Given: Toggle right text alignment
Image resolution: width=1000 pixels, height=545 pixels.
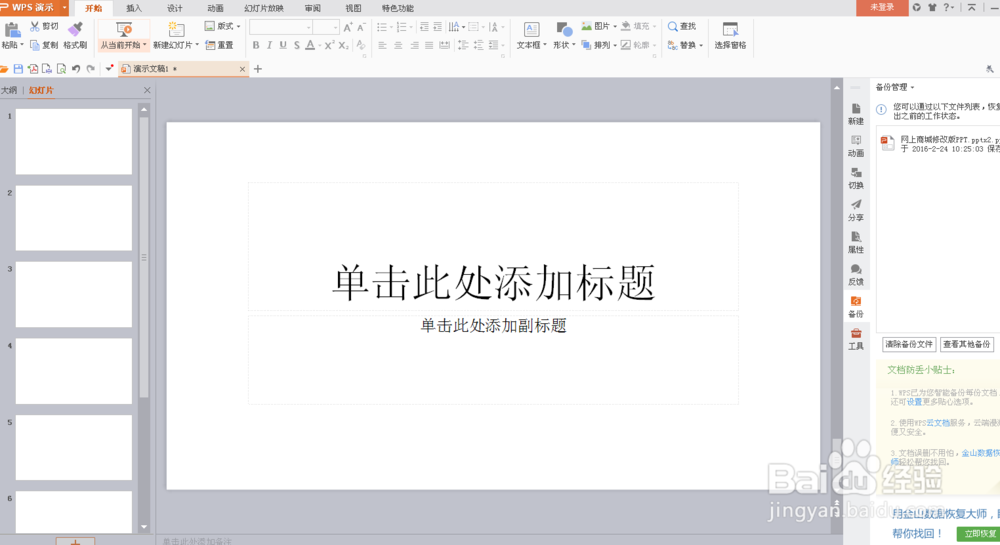Looking at the screenshot, I should point(414,45).
